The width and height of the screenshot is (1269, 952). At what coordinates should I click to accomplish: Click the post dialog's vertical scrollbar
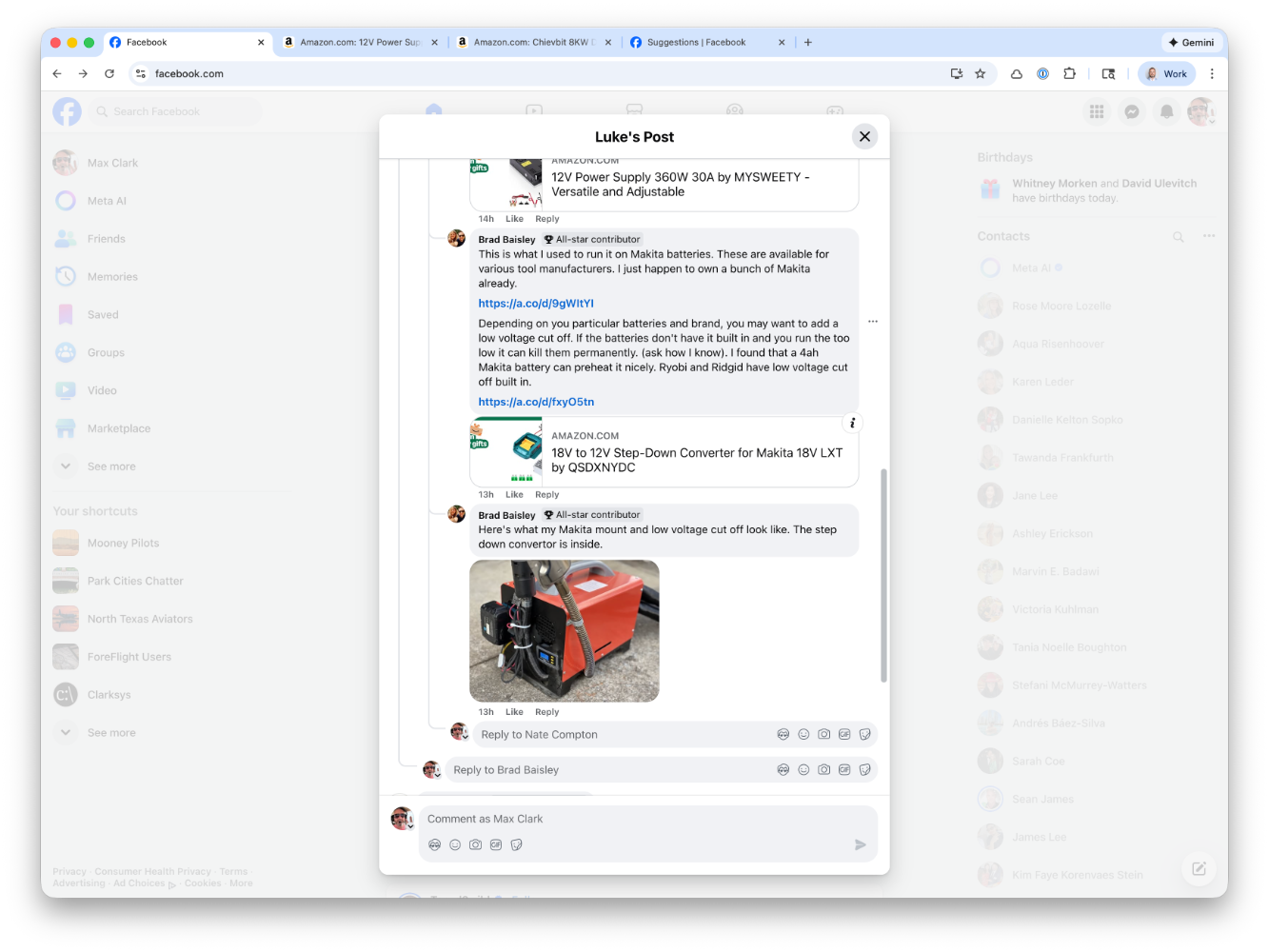click(x=883, y=575)
